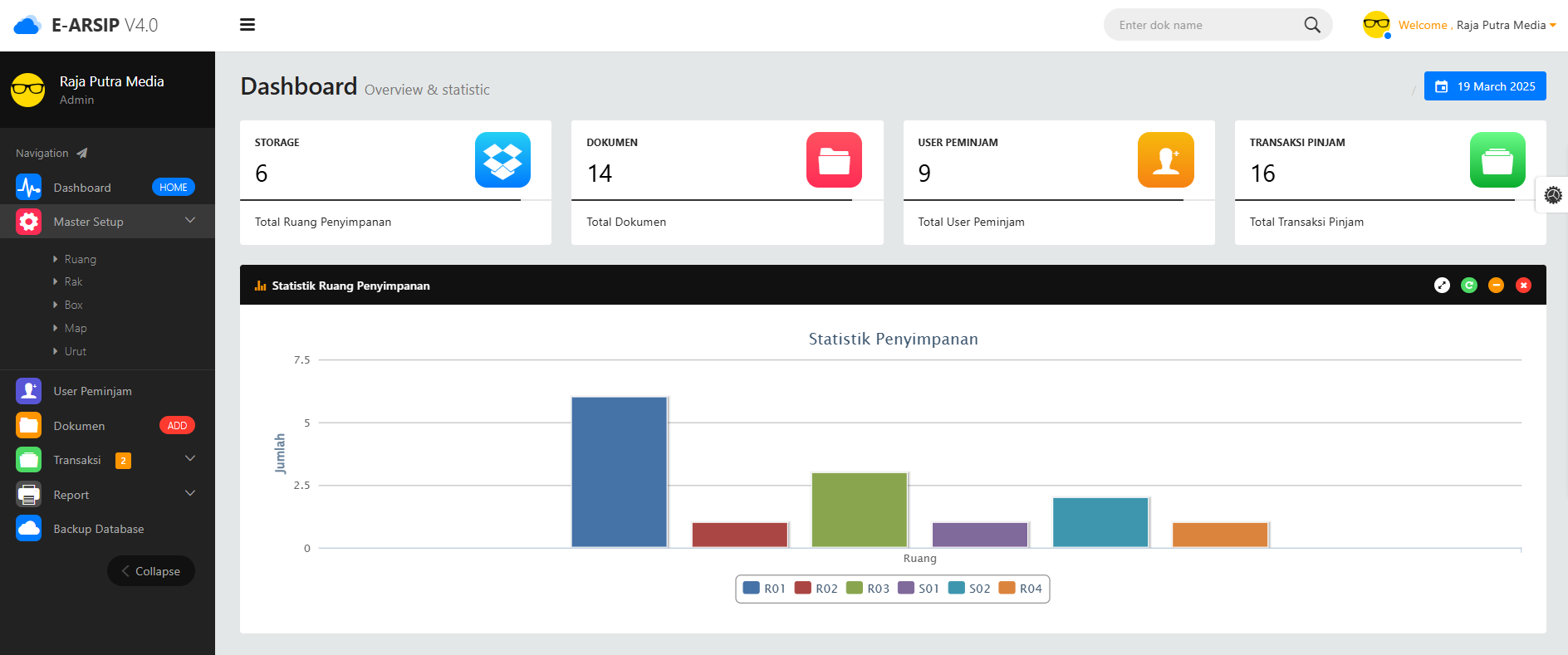
Task: Expand the statistics panel to fullscreen
Action: 1442,286
